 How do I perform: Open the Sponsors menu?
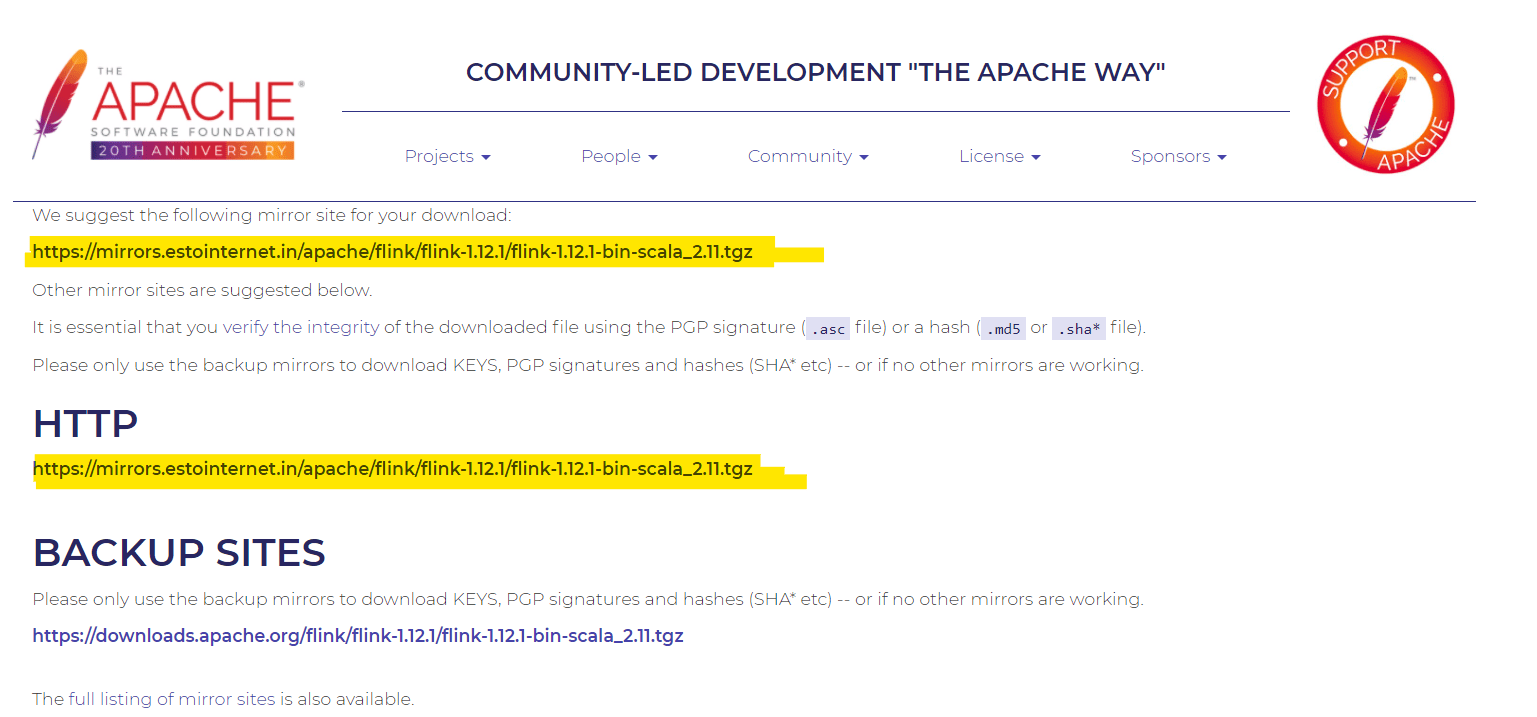(1178, 156)
